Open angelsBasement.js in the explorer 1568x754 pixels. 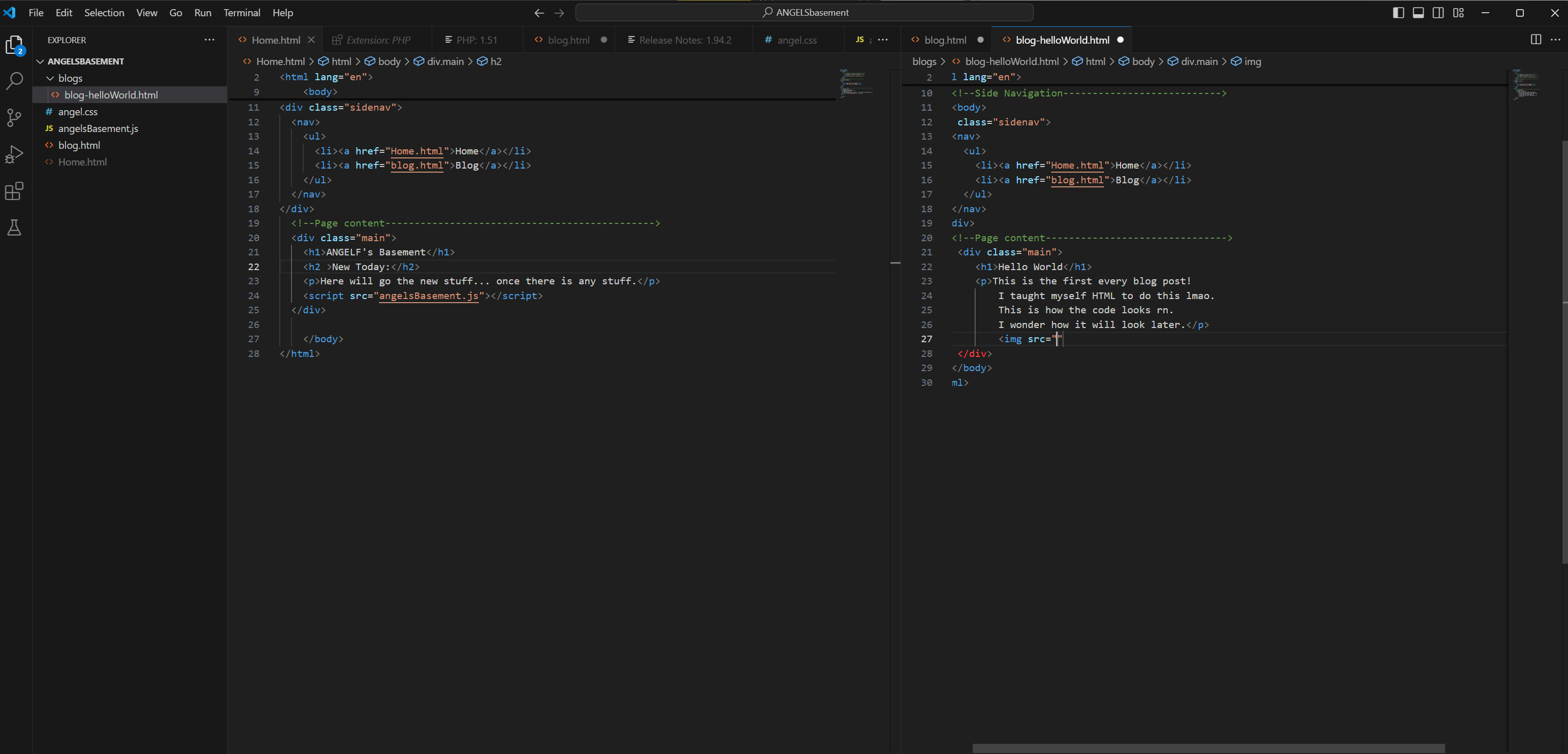[98, 128]
